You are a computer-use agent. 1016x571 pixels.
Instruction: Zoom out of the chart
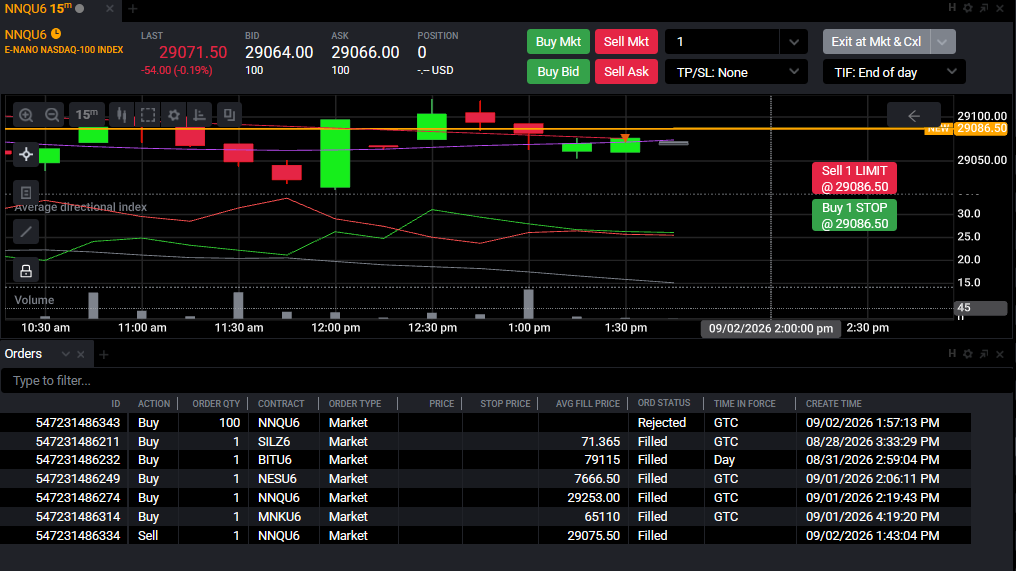52,115
